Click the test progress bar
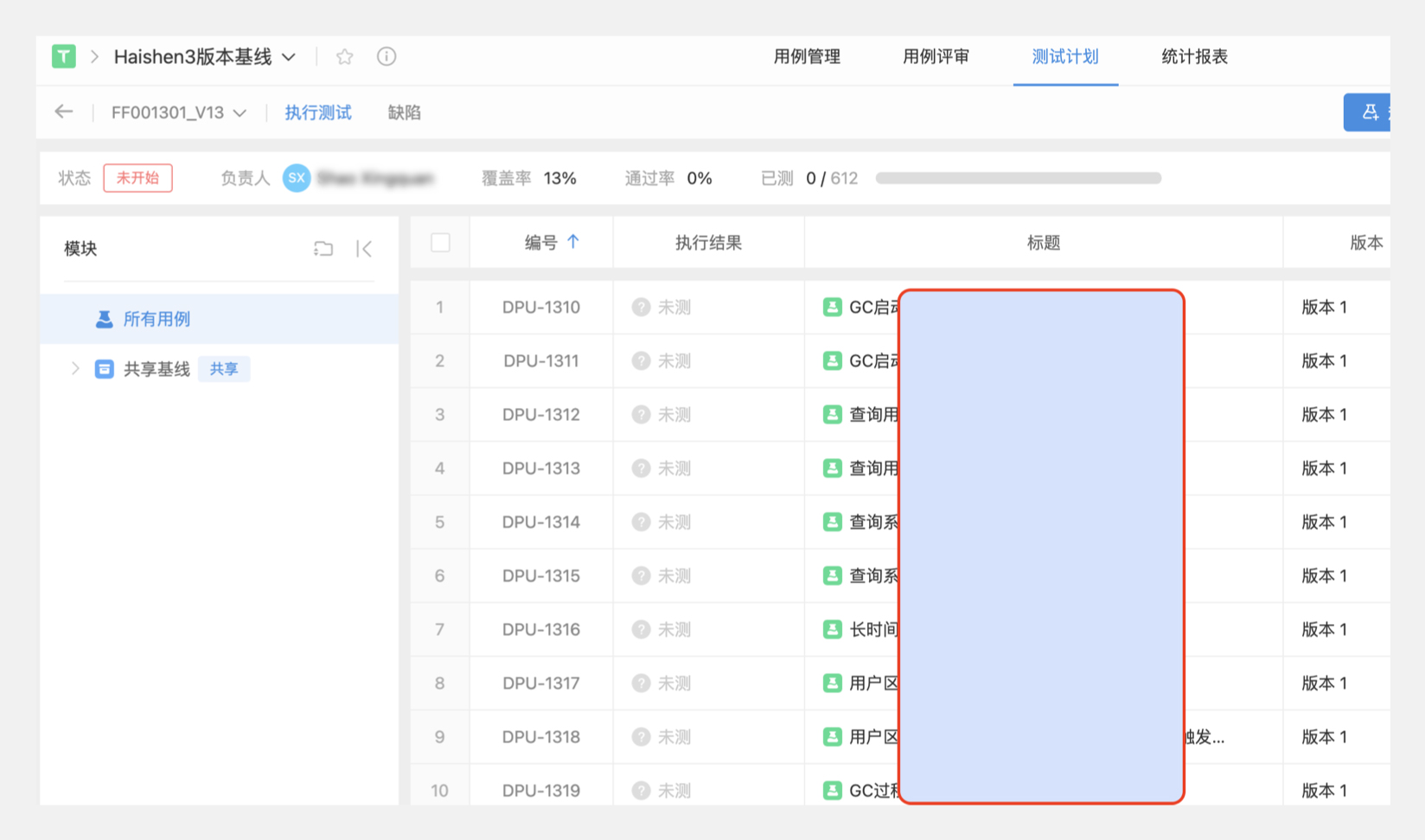1425x840 pixels. point(1018,178)
